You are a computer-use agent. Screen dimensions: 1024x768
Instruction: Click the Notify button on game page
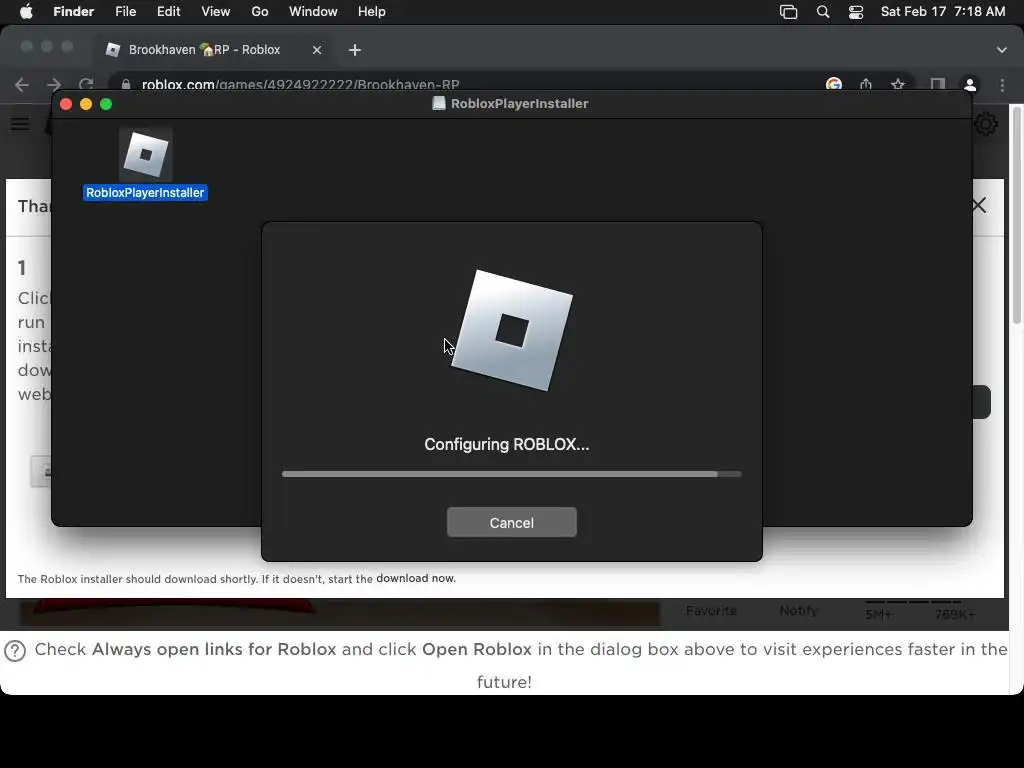click(799, 611)
